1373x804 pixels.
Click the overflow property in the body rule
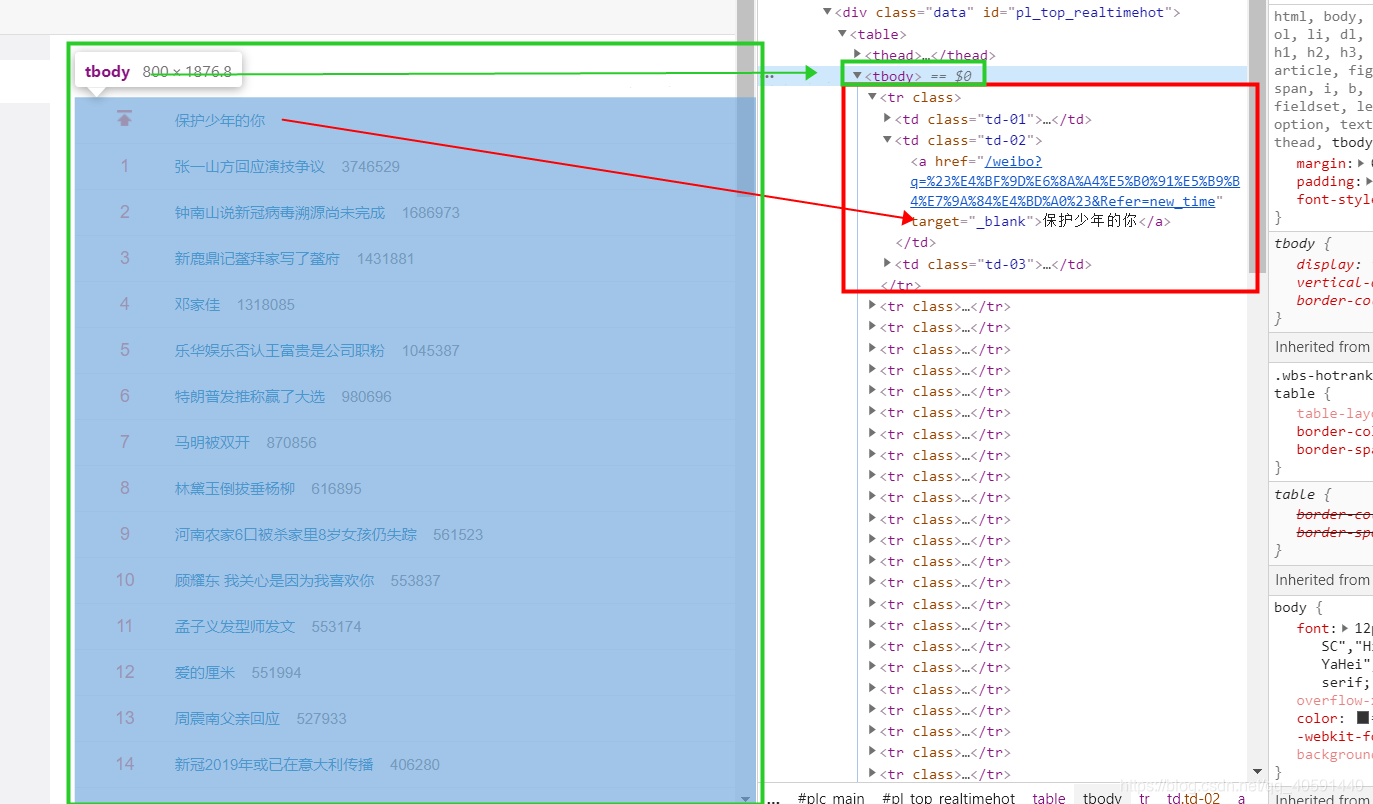(x=1335, y=701)
